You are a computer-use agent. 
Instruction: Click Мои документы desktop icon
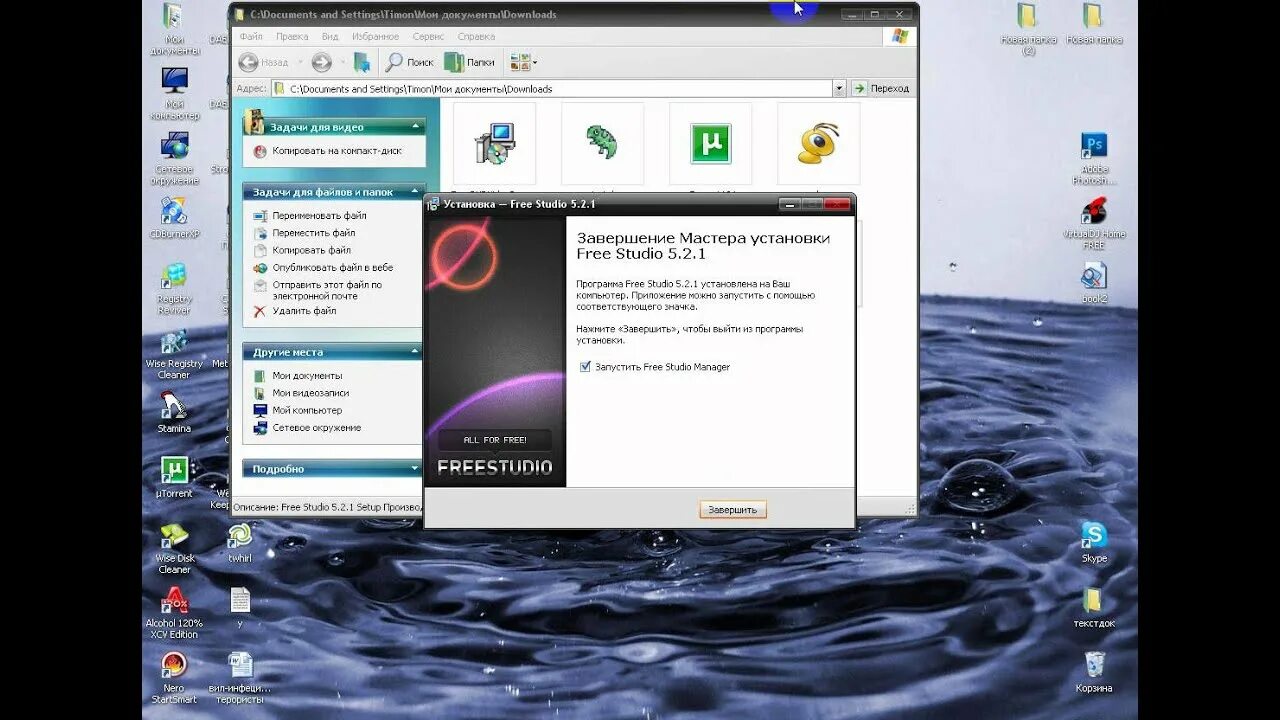(x=174, y=28)
